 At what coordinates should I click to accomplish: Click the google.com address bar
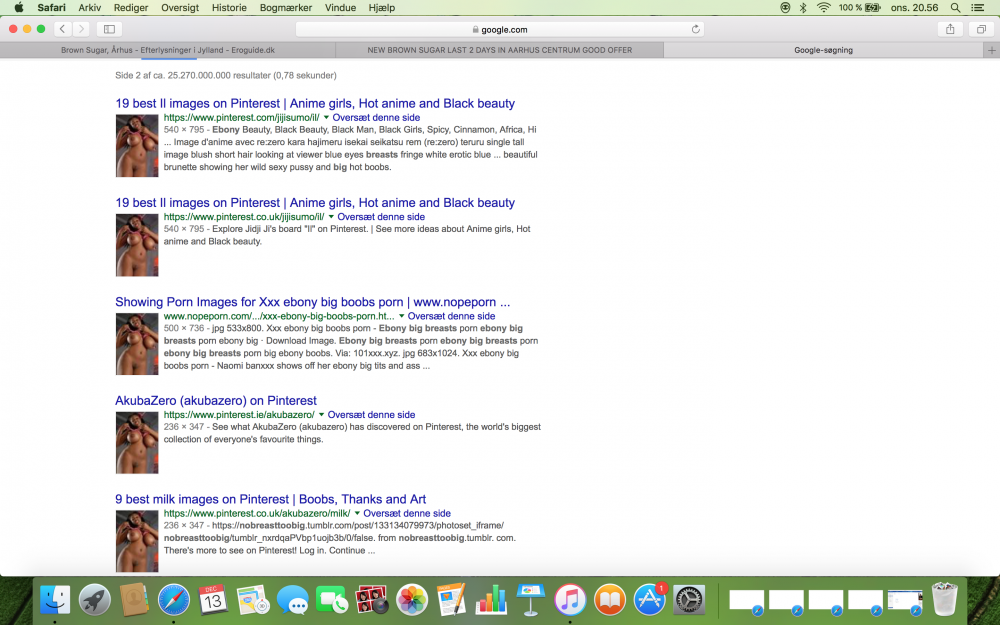[500, 29]
